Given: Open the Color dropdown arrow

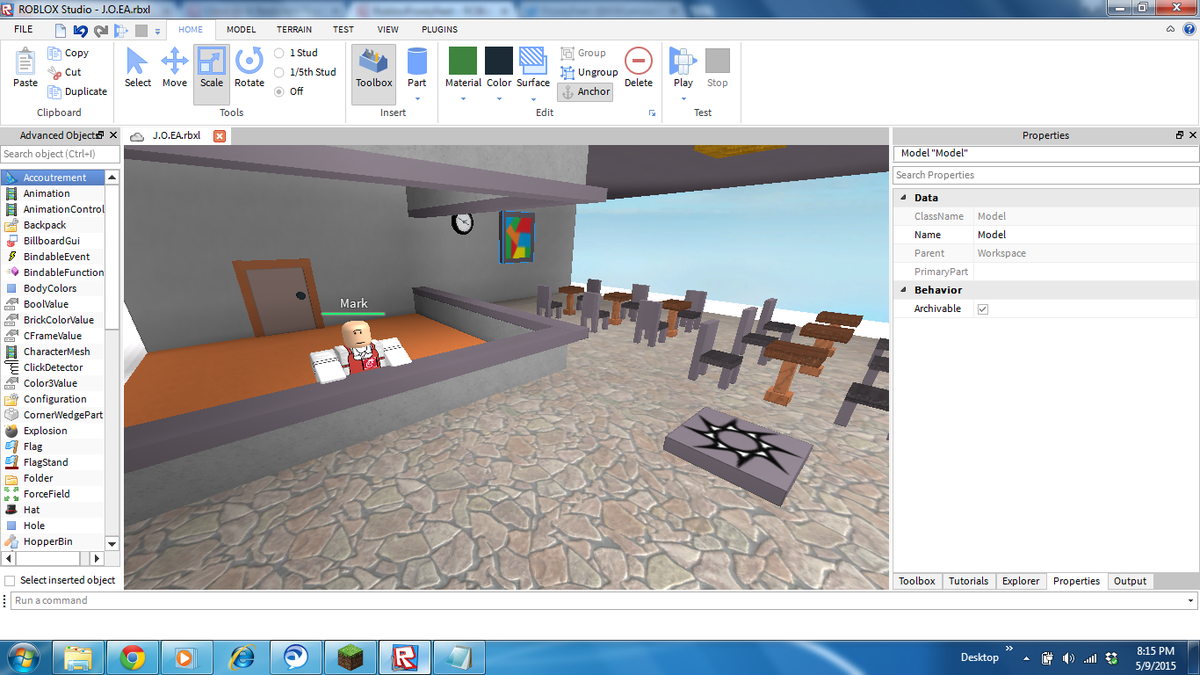Looking at the screenshot, I should pos(499,98).
